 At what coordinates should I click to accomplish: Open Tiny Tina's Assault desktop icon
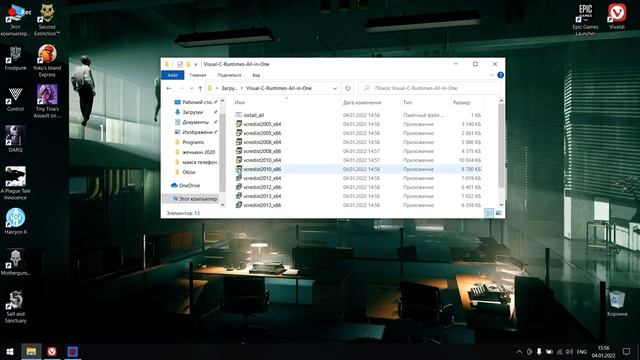click(47, 101)
